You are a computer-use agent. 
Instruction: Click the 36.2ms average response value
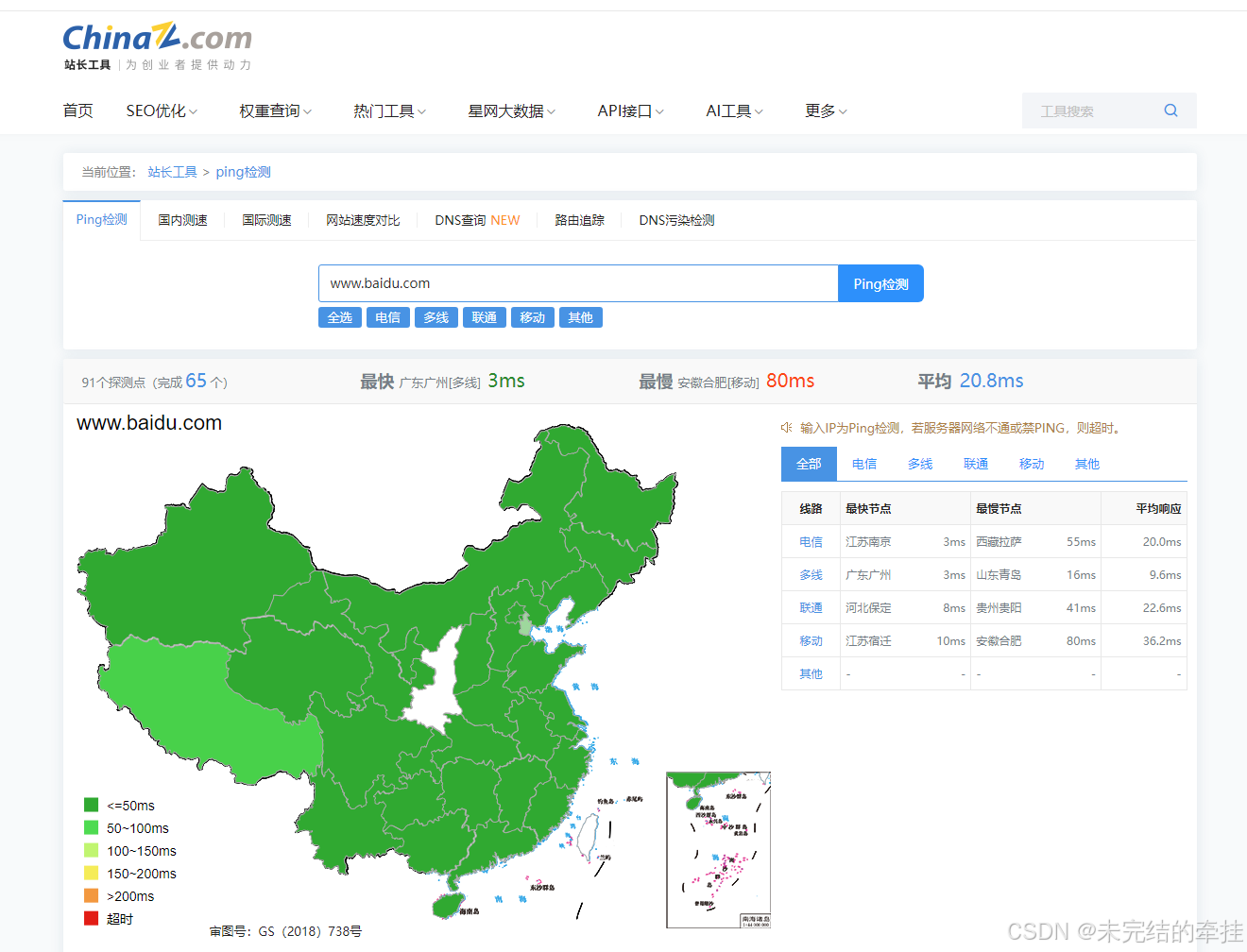coord(1162,641)
